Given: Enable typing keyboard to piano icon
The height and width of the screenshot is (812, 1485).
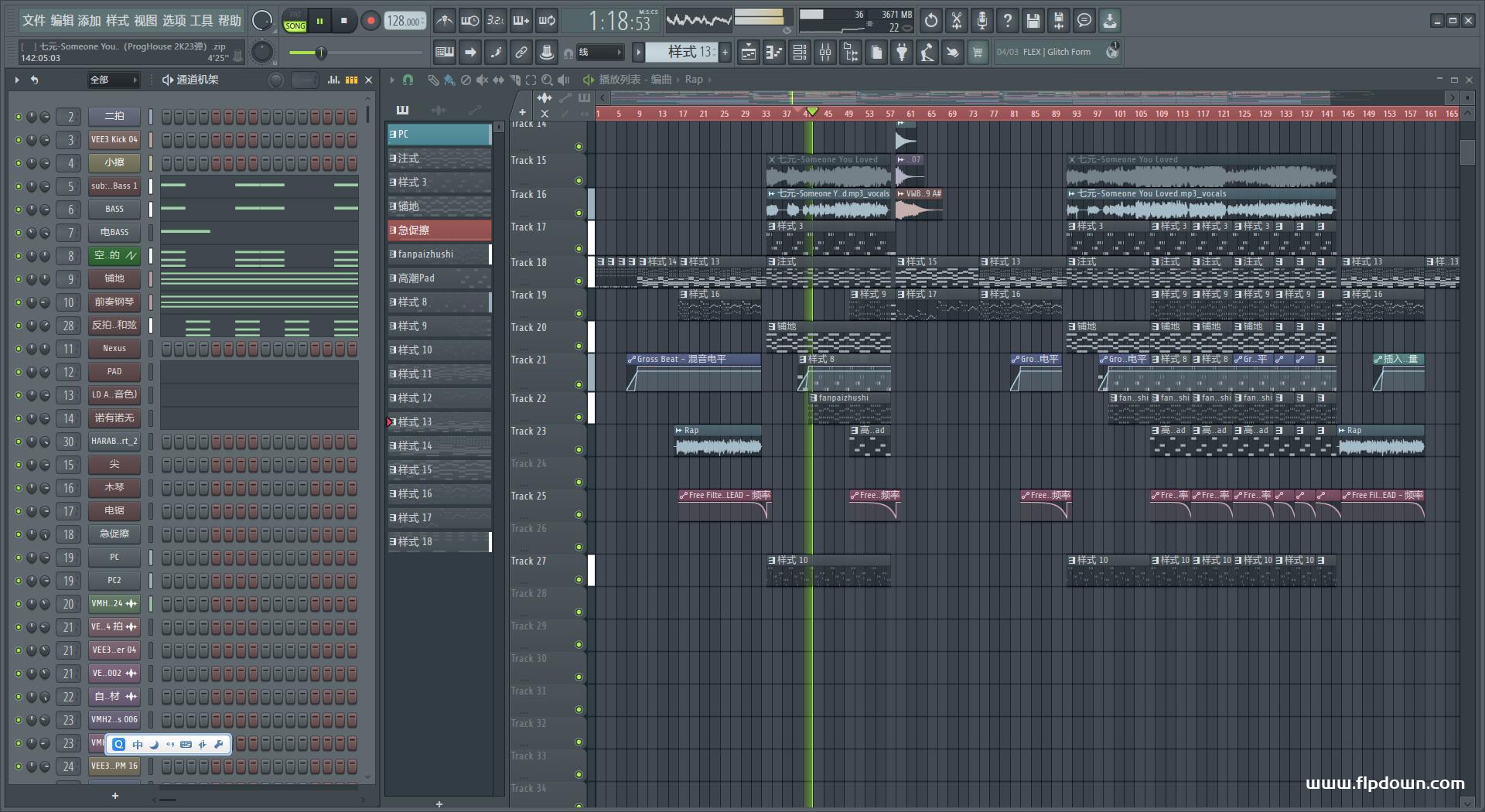Looking at the screenshot, I should 445,53.
